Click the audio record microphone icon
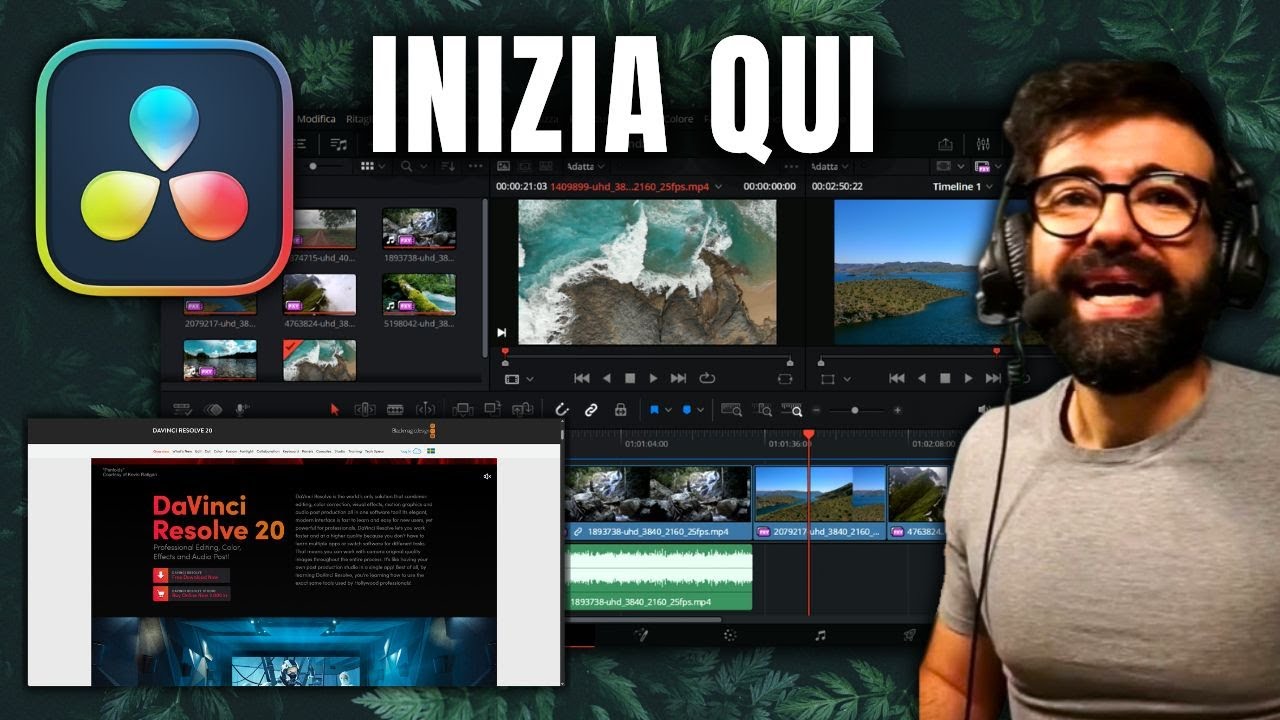 (241, 409)
